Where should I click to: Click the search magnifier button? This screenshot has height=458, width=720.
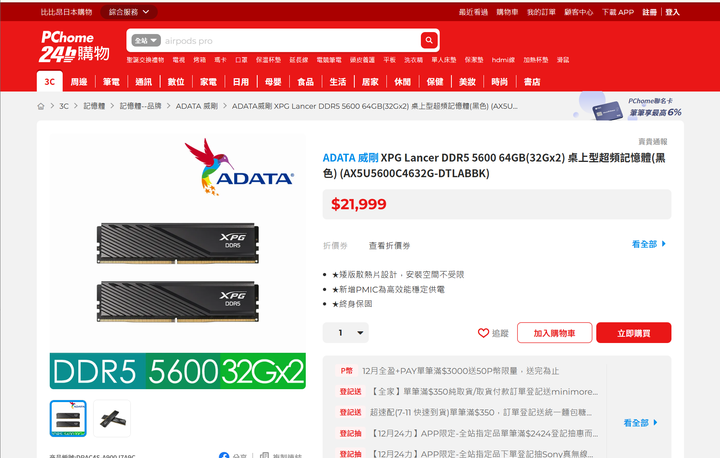tap(429, 41)
